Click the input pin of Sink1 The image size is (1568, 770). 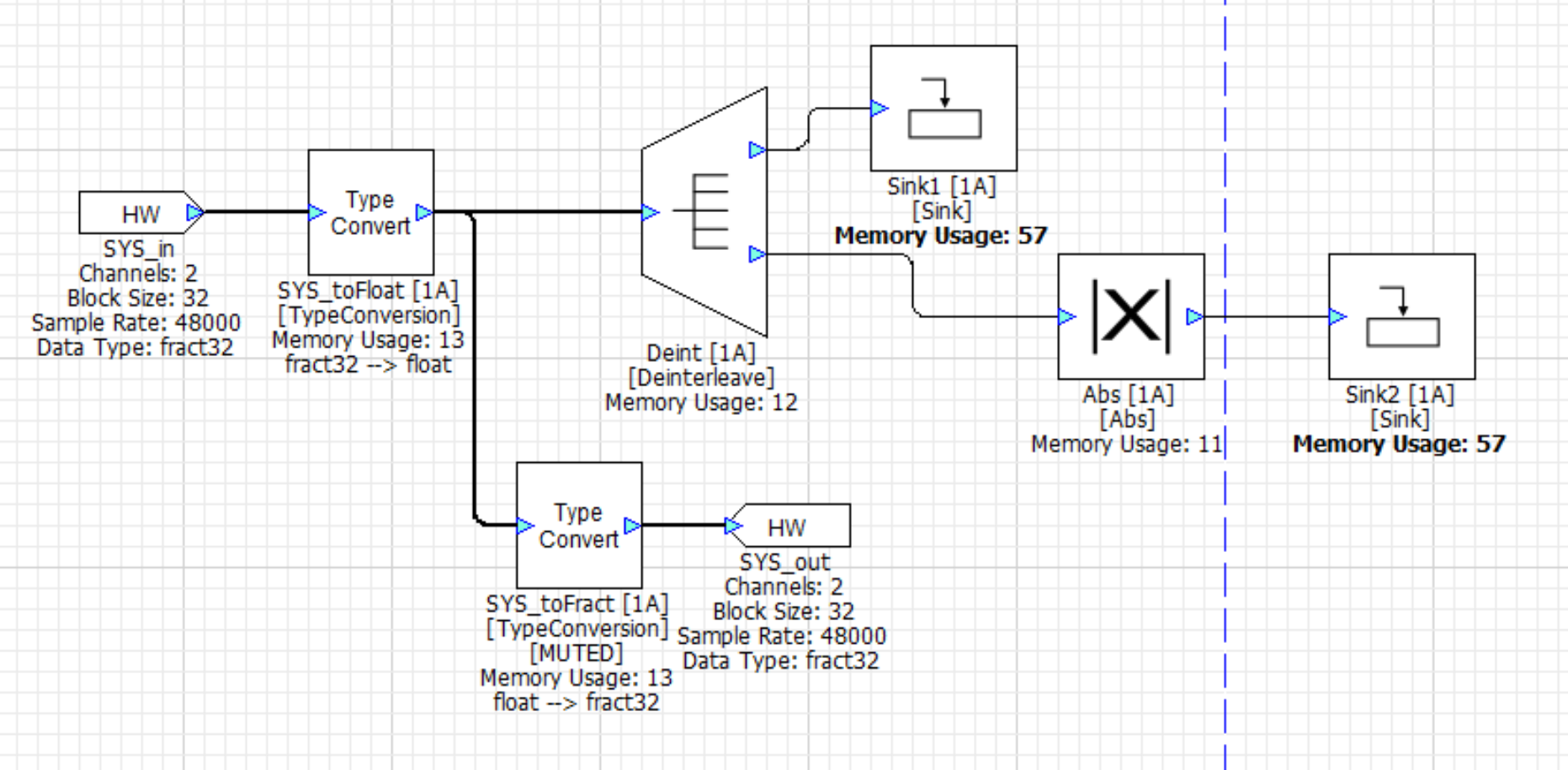coord(880,109)
